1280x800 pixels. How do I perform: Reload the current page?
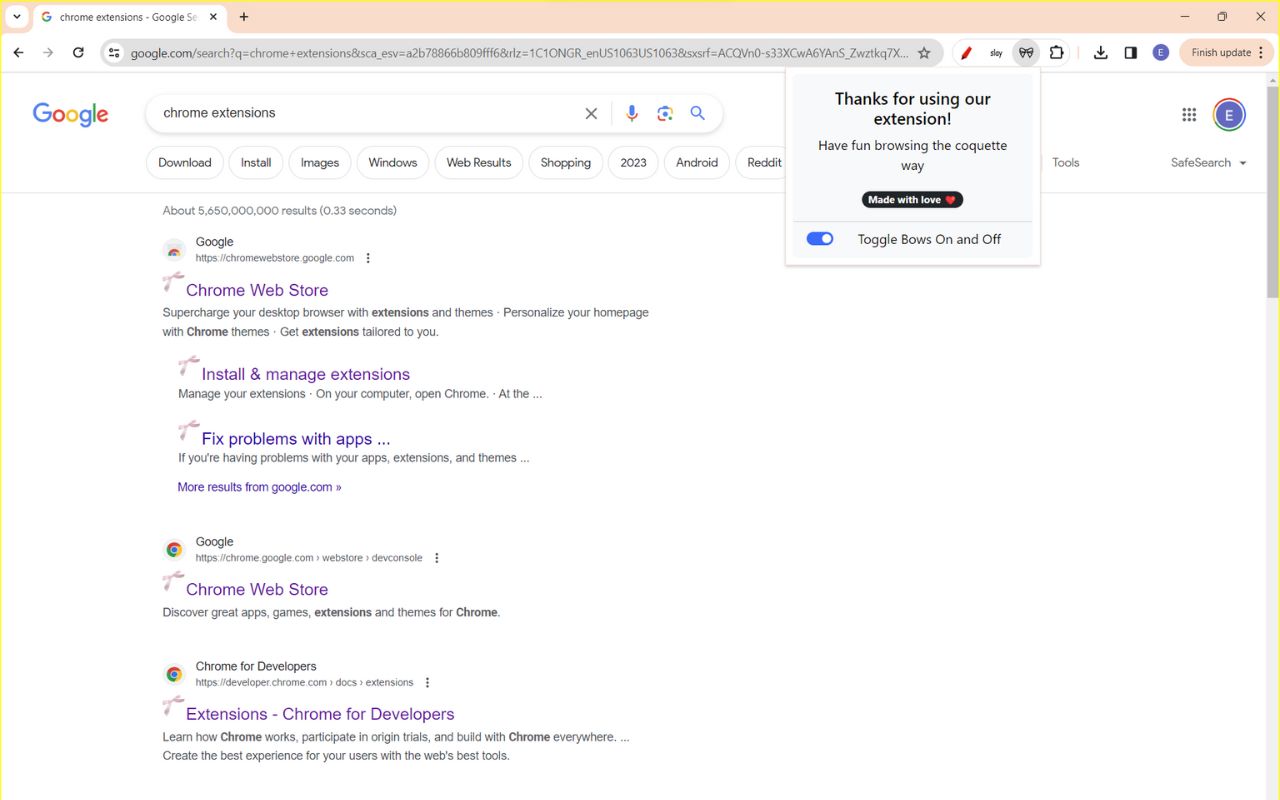78,53
